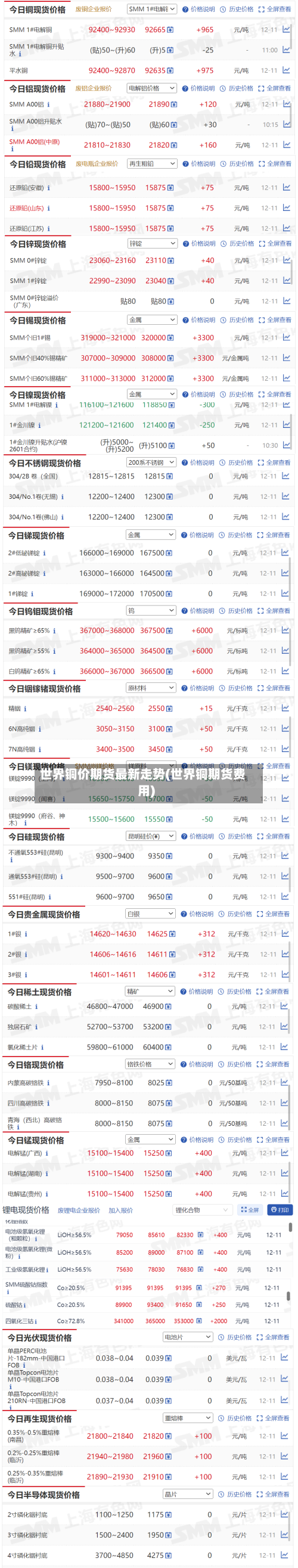Screen dimensions: 298x1568
Task: Click the 全屏 button in lithium section
Action: (250, 1210)
